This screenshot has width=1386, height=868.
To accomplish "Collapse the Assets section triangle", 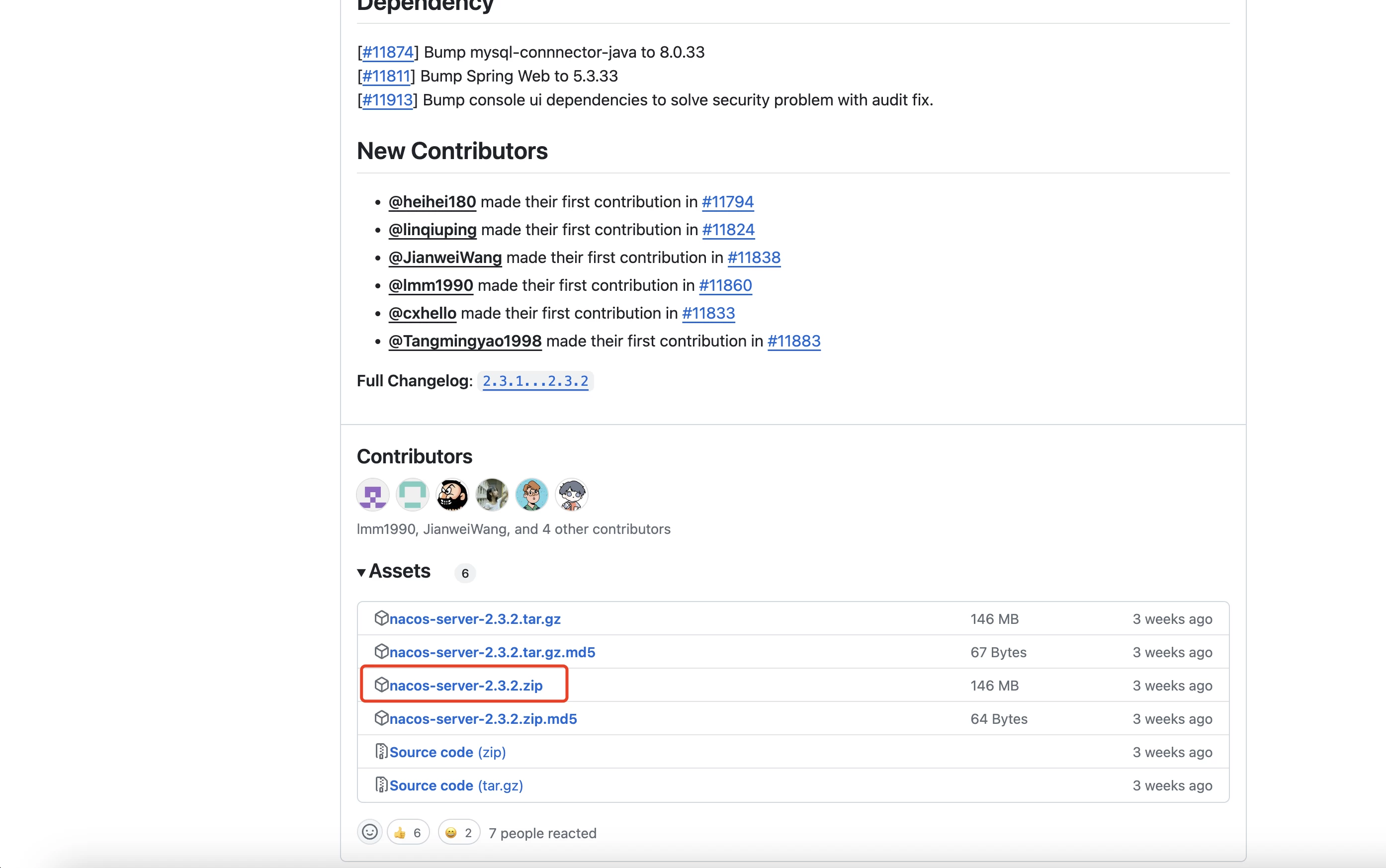I will pos(361,572).
